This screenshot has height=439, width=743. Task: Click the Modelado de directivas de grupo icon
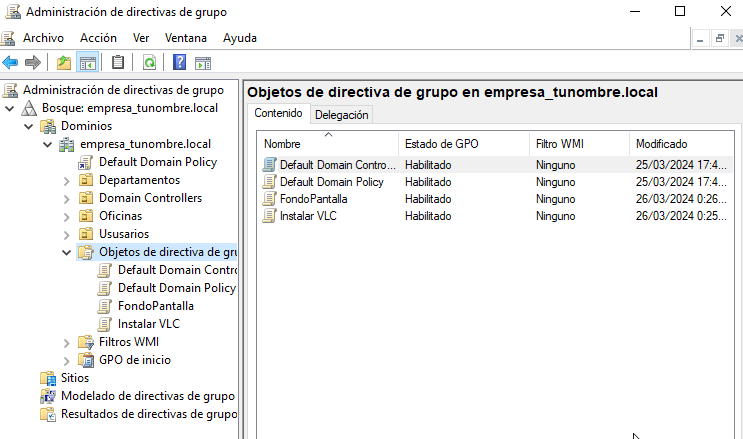[x=48, y=396]
